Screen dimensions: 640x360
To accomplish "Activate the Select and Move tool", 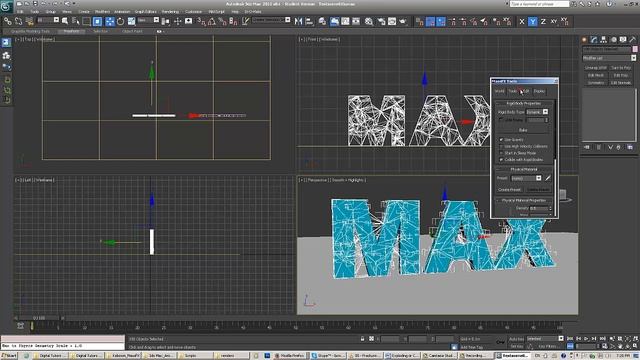I will [110, 21].
